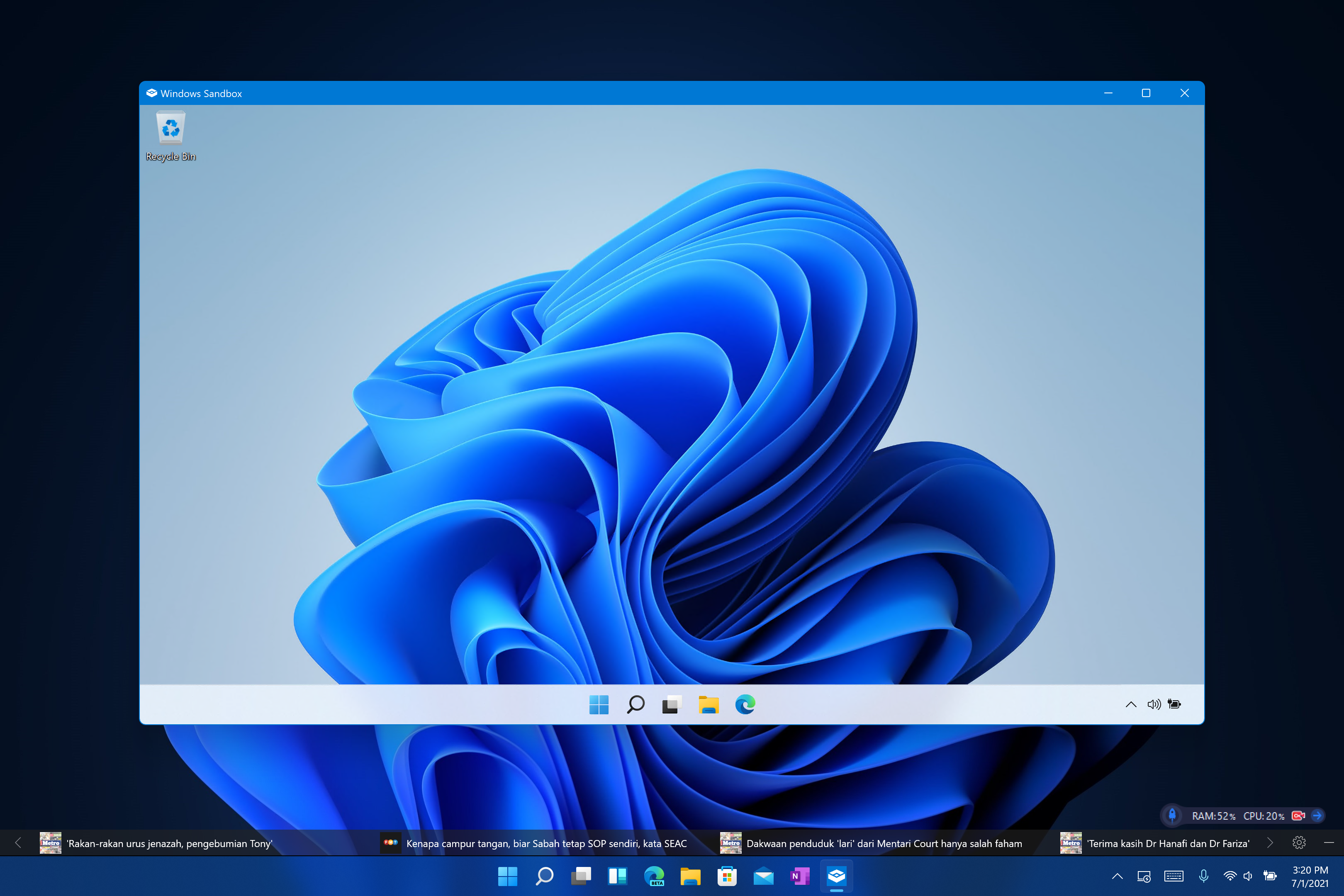Click the Task View icon in the Sandbox taskbar
This screenshot has height=896, width=1344.
point(672,705)
